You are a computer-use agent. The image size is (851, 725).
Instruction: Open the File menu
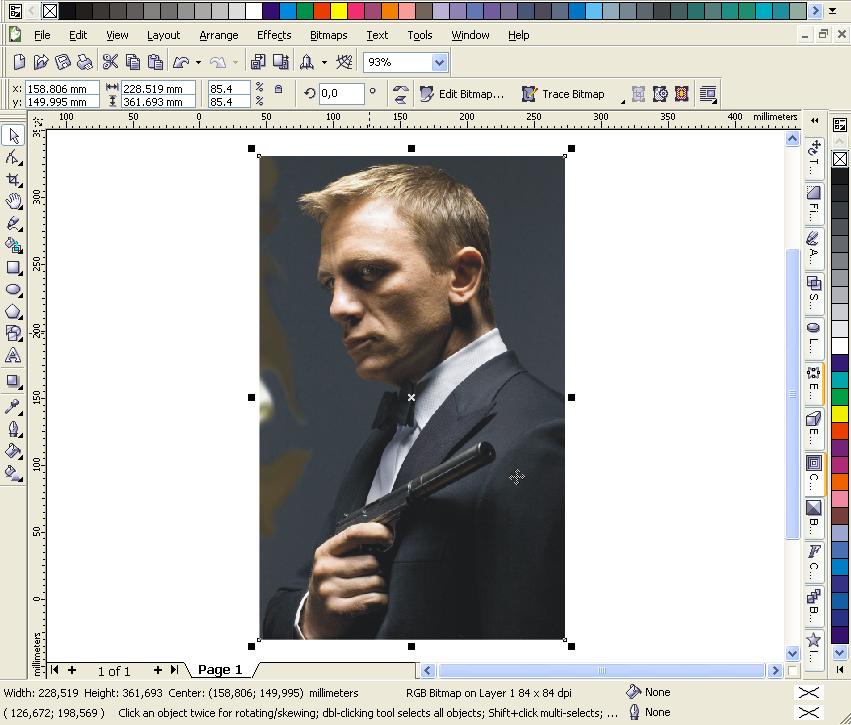42,35
